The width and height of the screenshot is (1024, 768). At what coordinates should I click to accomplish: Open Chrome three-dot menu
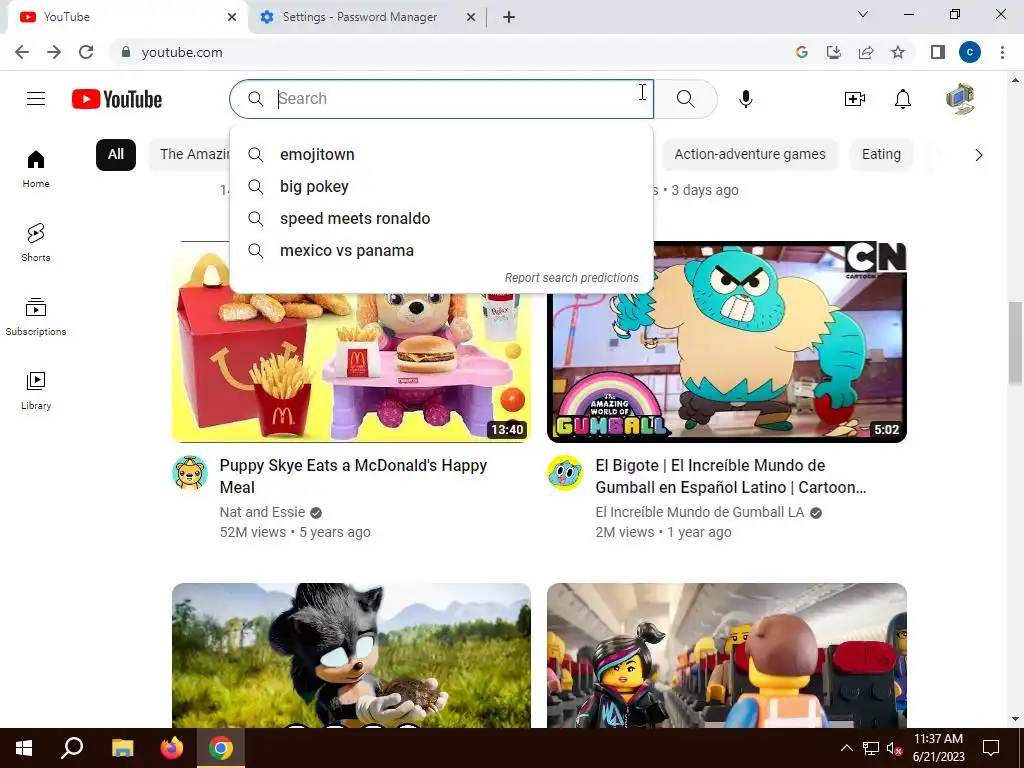pyautogui.click(x=1002, y=52)
